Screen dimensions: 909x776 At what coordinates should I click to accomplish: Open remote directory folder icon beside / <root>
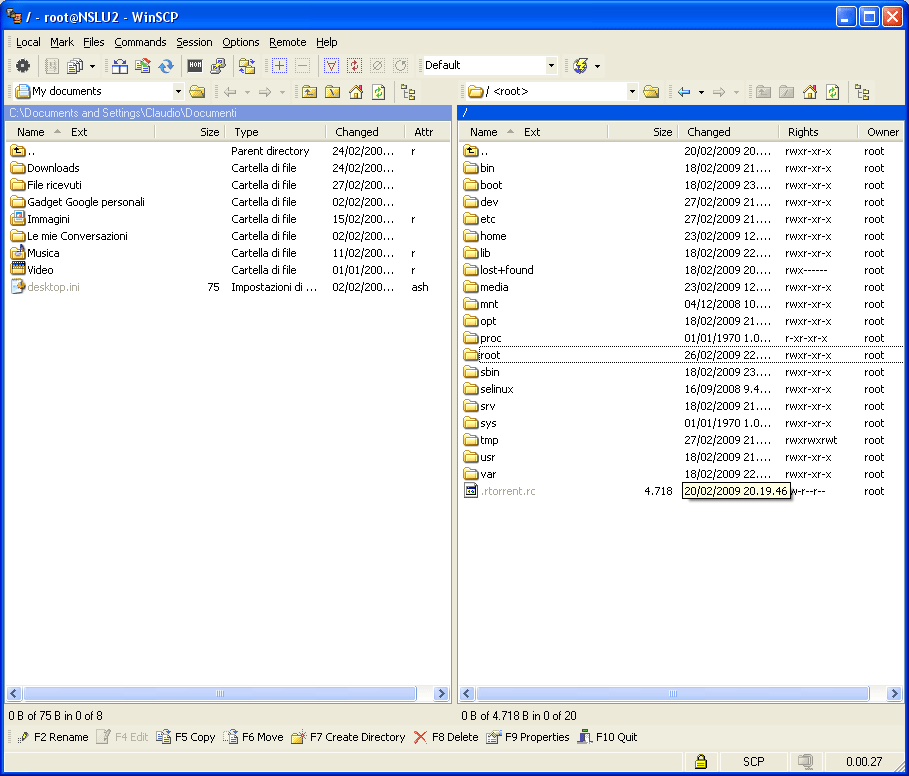click(651, 92)
